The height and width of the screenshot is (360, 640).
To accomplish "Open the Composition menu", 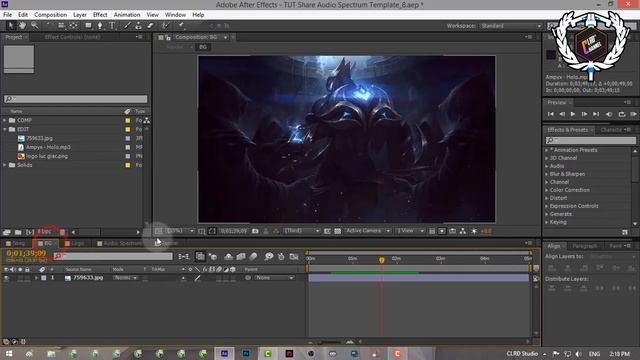I will (x=50, y=15).
